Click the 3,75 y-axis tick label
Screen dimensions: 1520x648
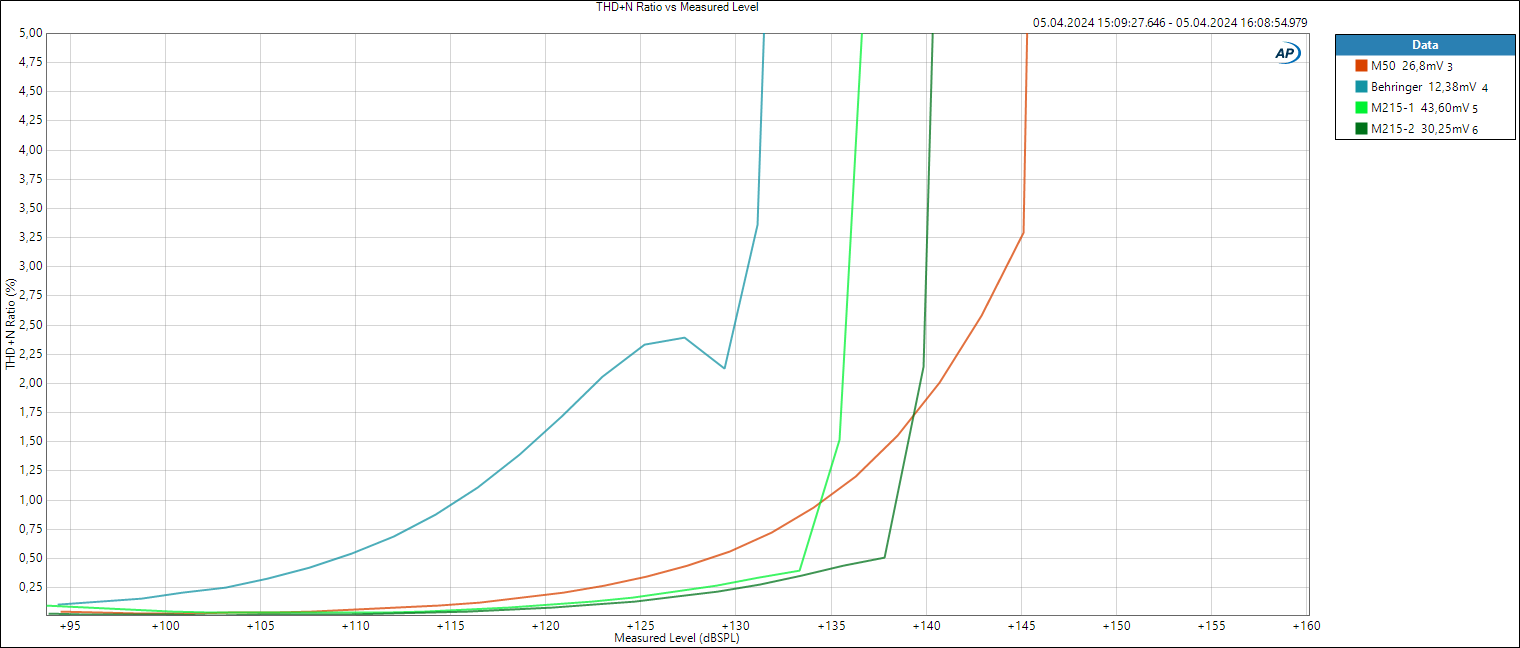(31, 179)
